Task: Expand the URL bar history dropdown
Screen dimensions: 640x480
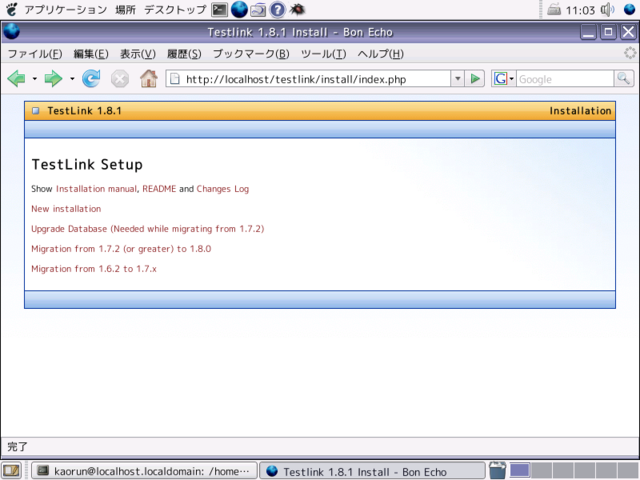Action: [458, 78]
